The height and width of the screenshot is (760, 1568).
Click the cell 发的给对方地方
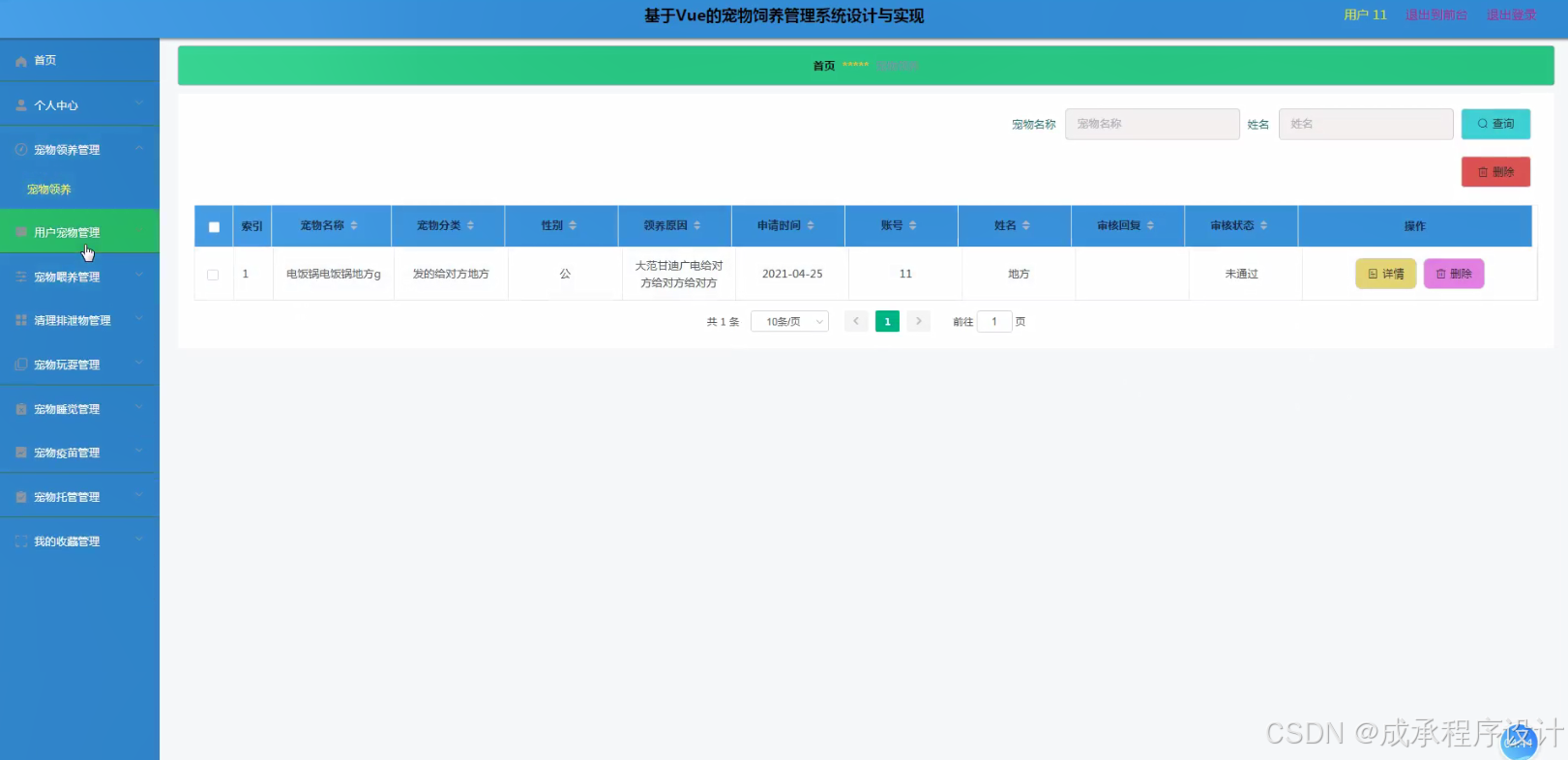click(x=451, y=274)
